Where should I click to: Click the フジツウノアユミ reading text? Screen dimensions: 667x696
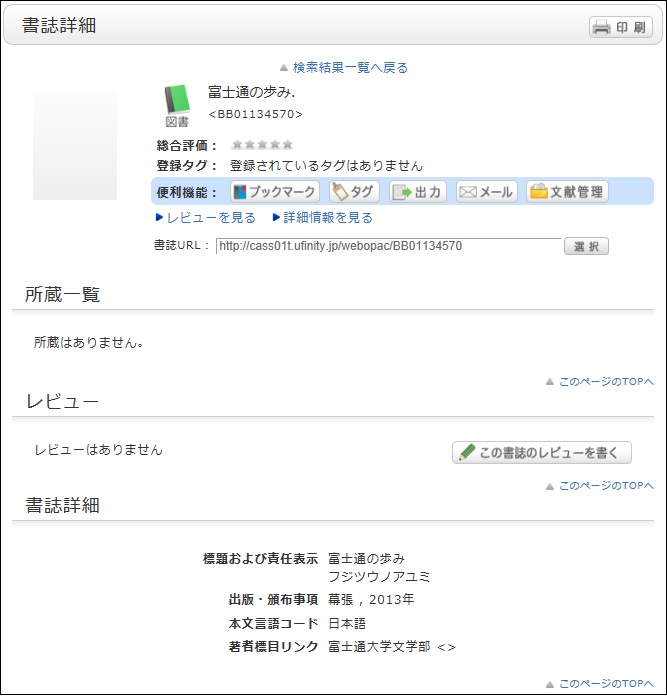click(x=379, y=577)
